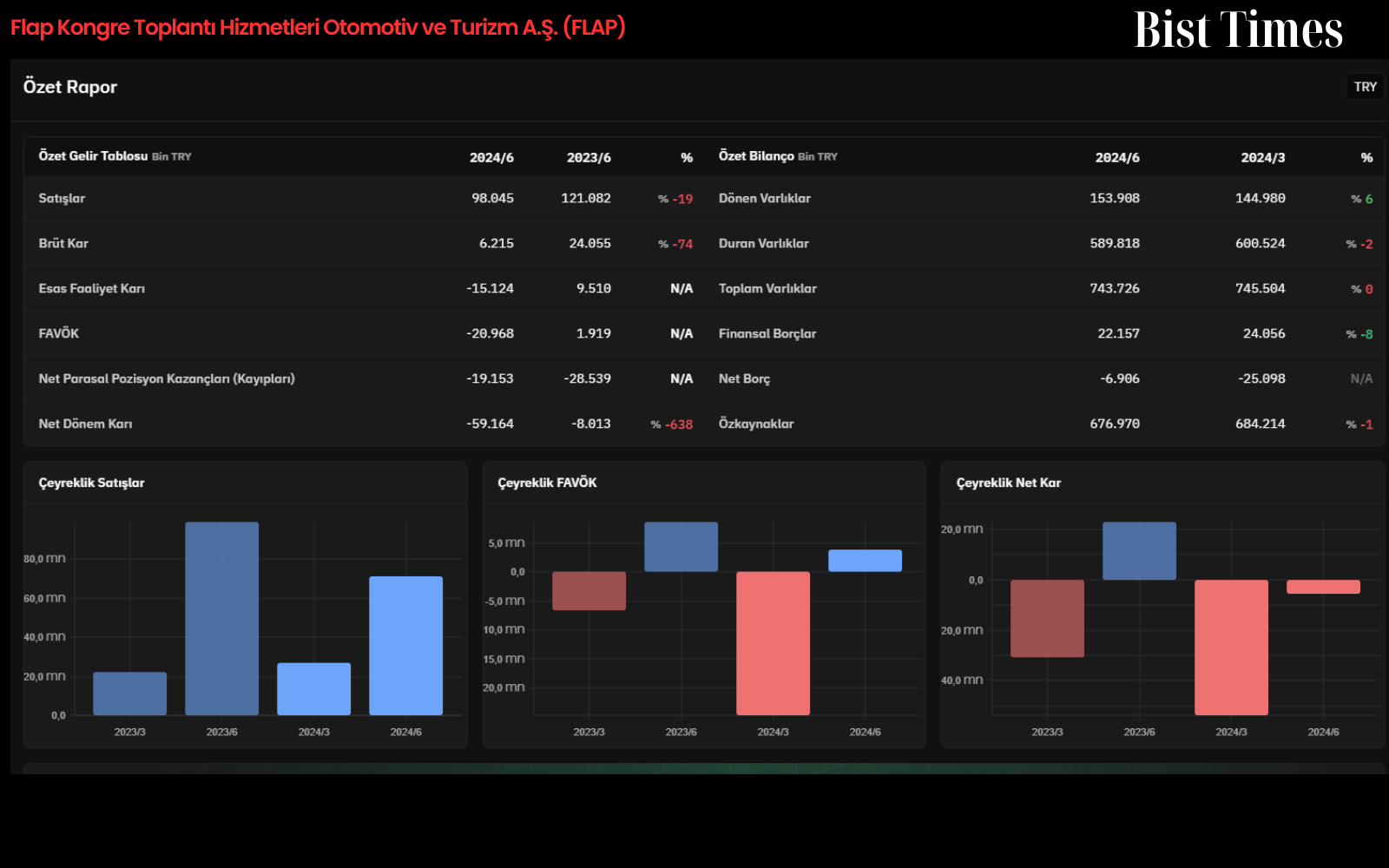
Task: Select the Duran Varlıklar row label
Action: pos(764,244)
